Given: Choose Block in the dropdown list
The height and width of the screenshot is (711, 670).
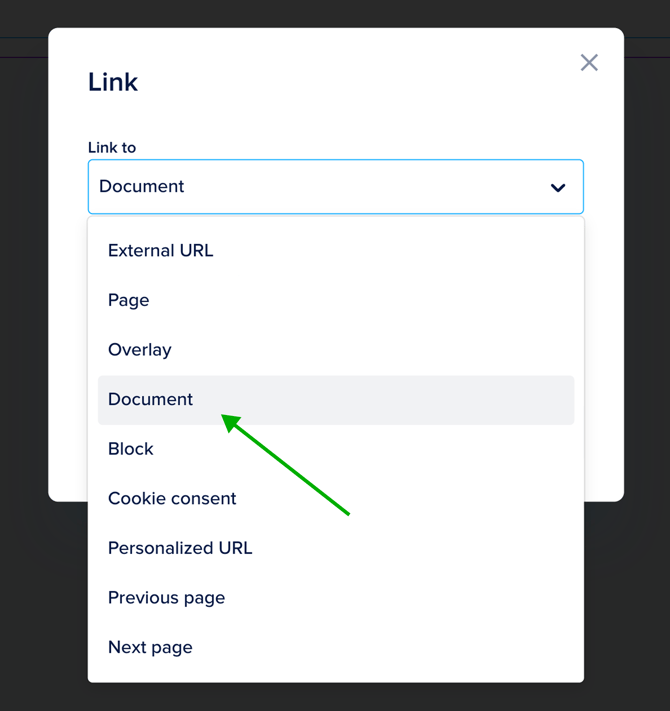Looking at the screenshot, I should 131,449.
